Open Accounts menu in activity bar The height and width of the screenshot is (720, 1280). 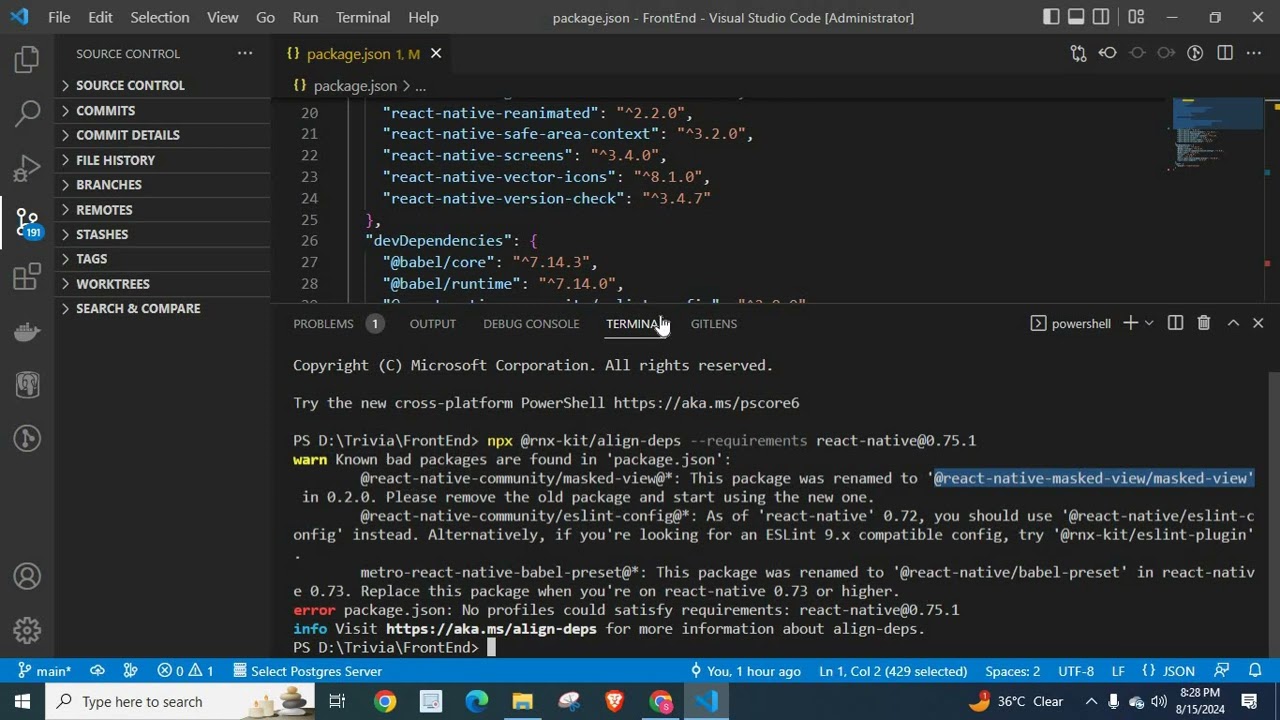(27, 577)
